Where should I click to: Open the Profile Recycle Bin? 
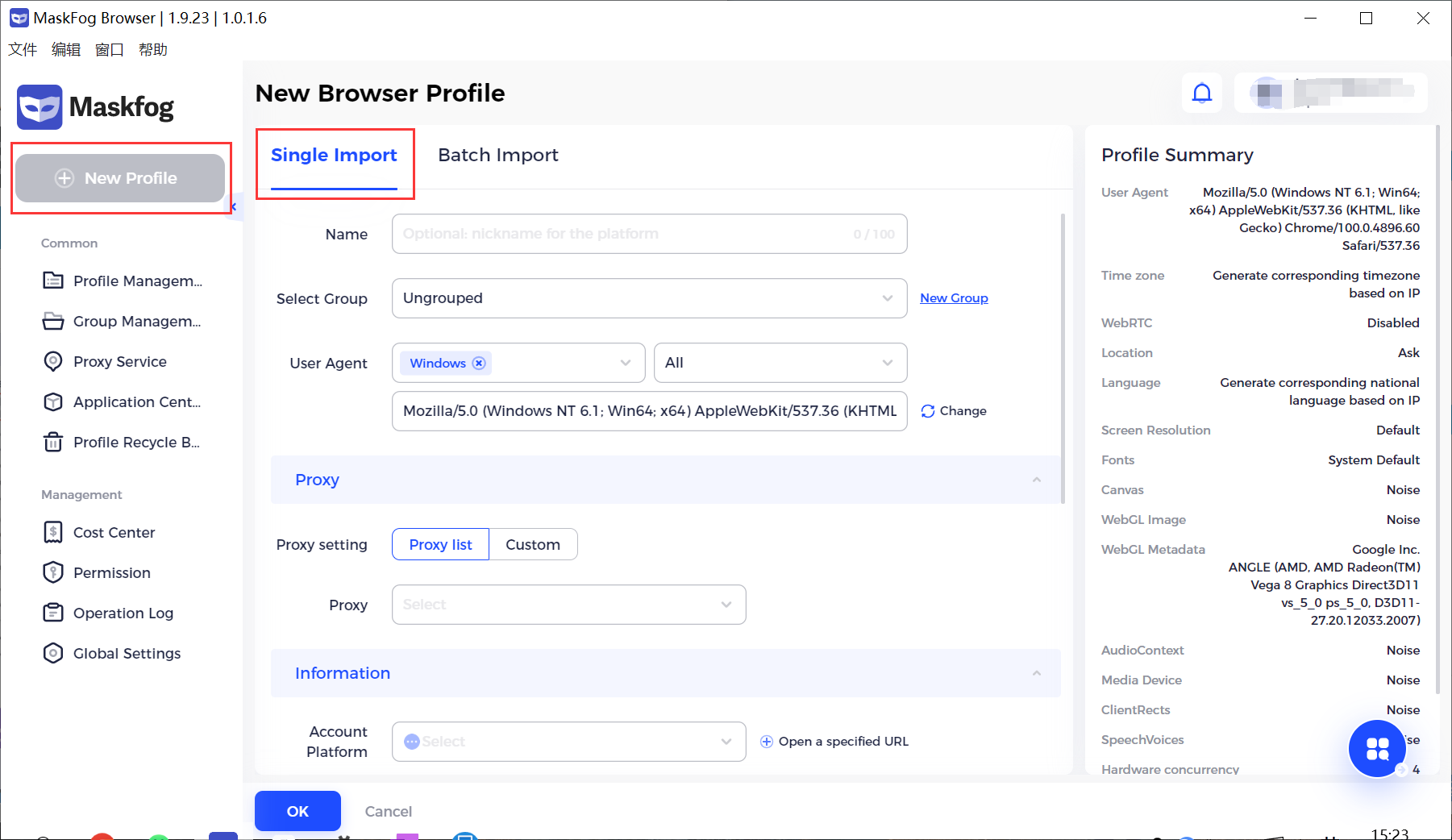tap(121, 442)
